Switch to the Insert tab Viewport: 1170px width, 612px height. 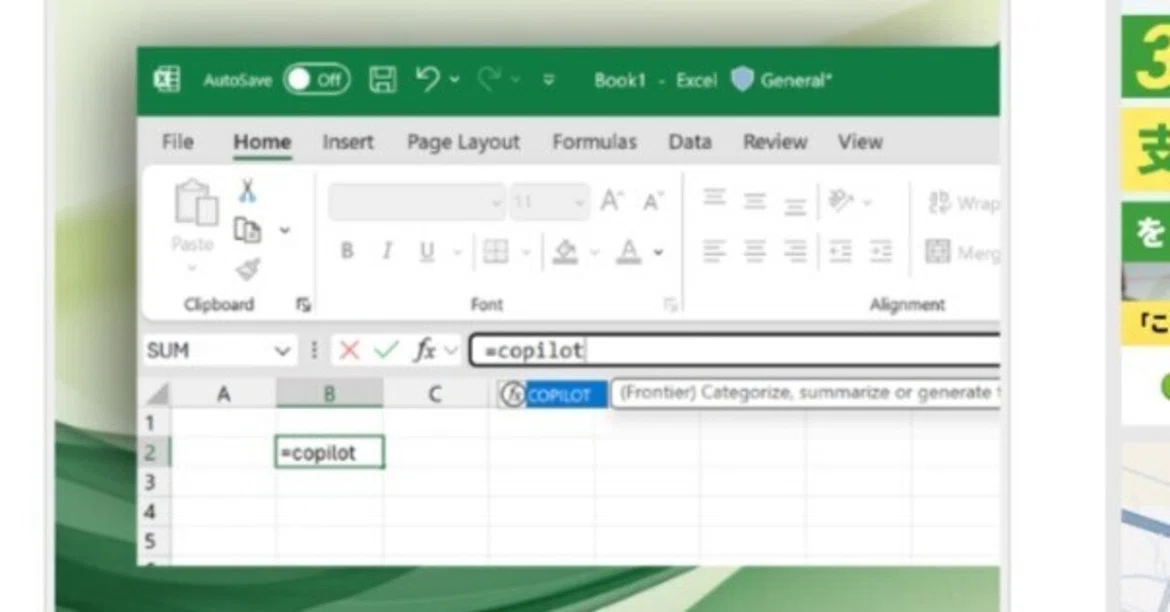pyautogui.click(x=348, y=142)
